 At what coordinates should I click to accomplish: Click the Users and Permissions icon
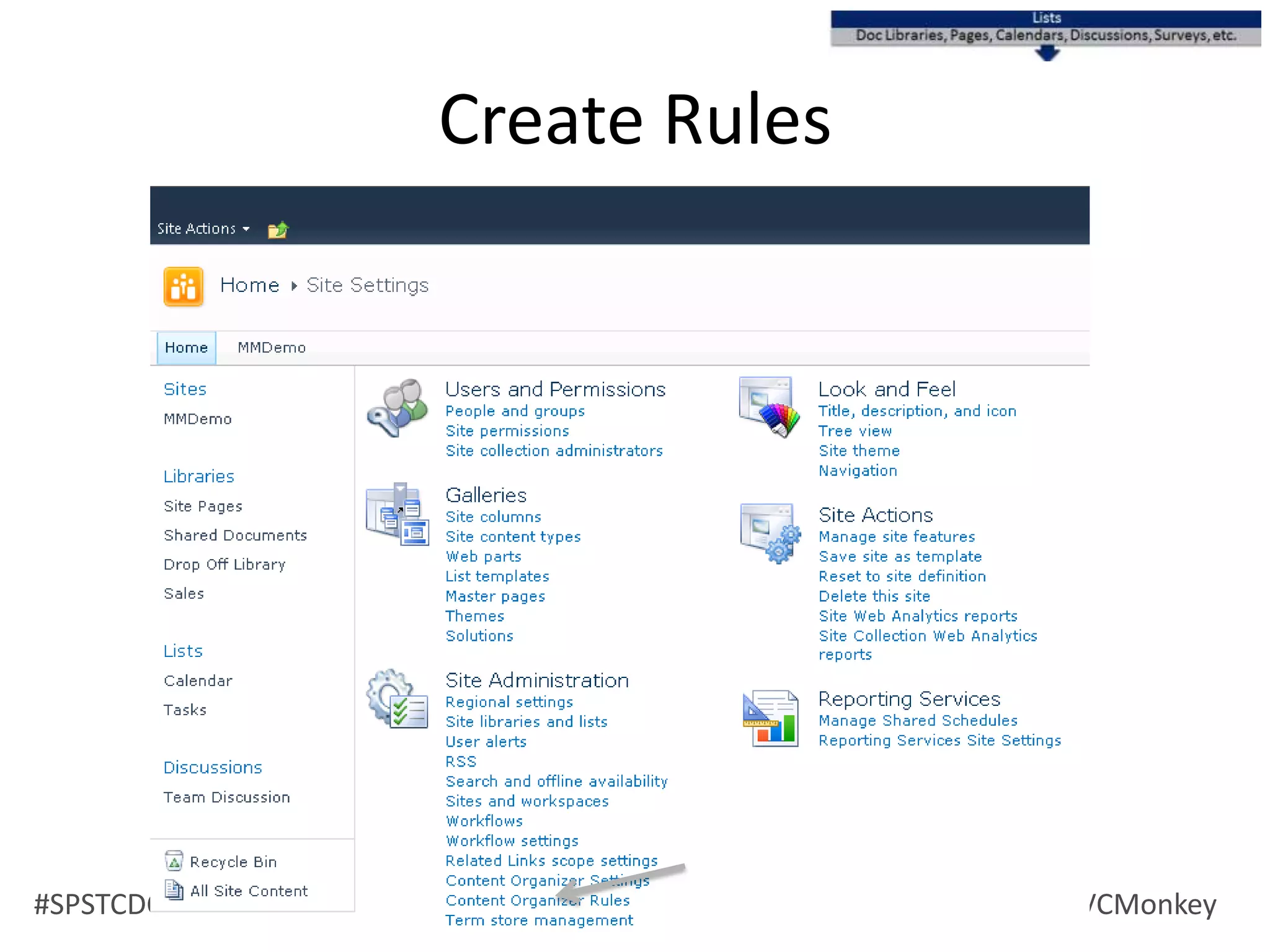pyautogui.click(x=397, y=408)
